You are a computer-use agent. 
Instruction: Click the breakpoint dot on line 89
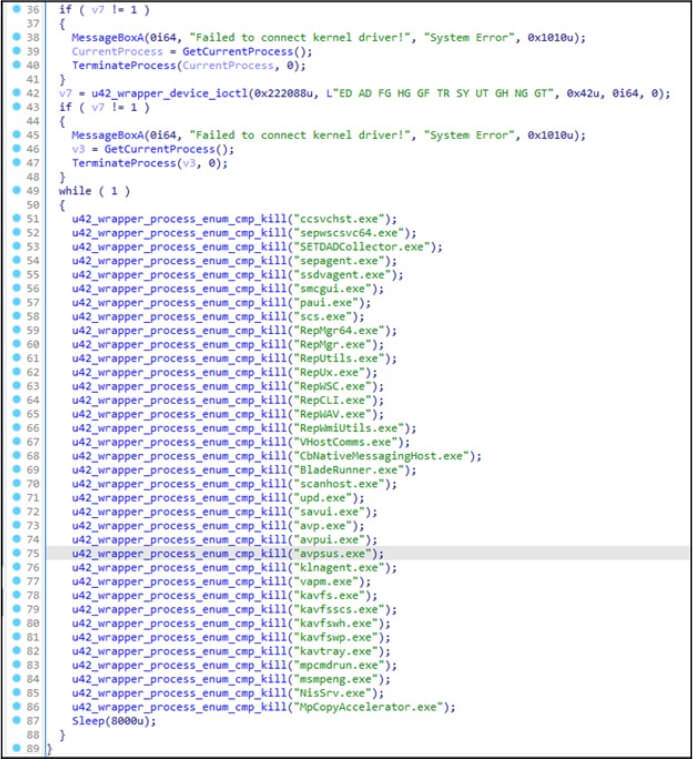pos(16,748)
